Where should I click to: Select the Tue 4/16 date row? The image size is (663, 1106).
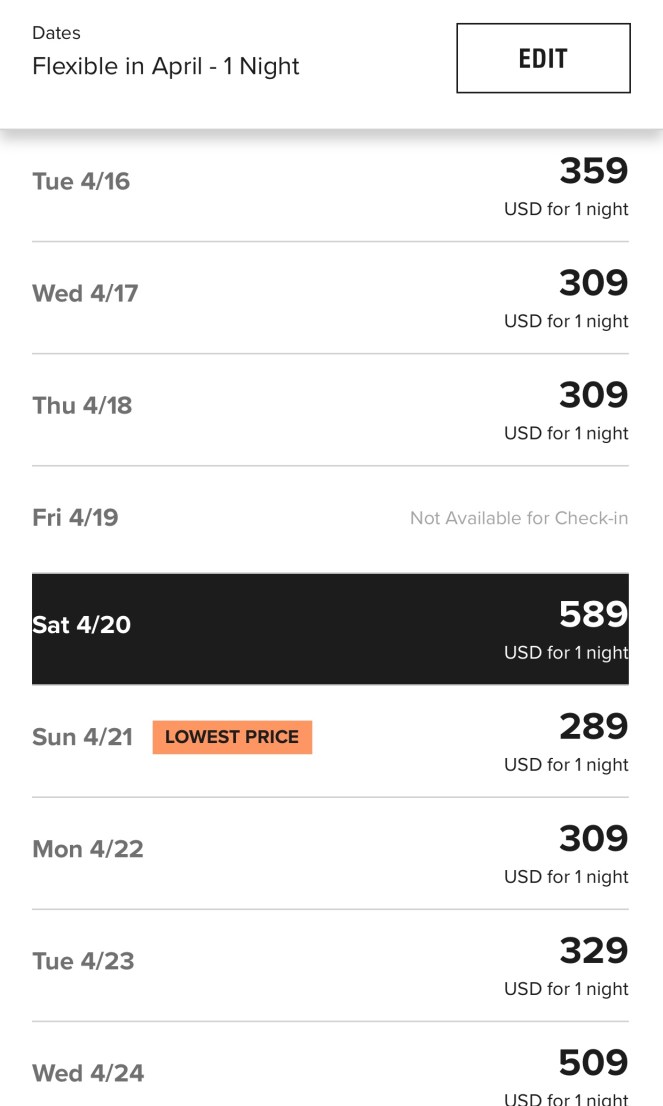click(x=81, y=182)
